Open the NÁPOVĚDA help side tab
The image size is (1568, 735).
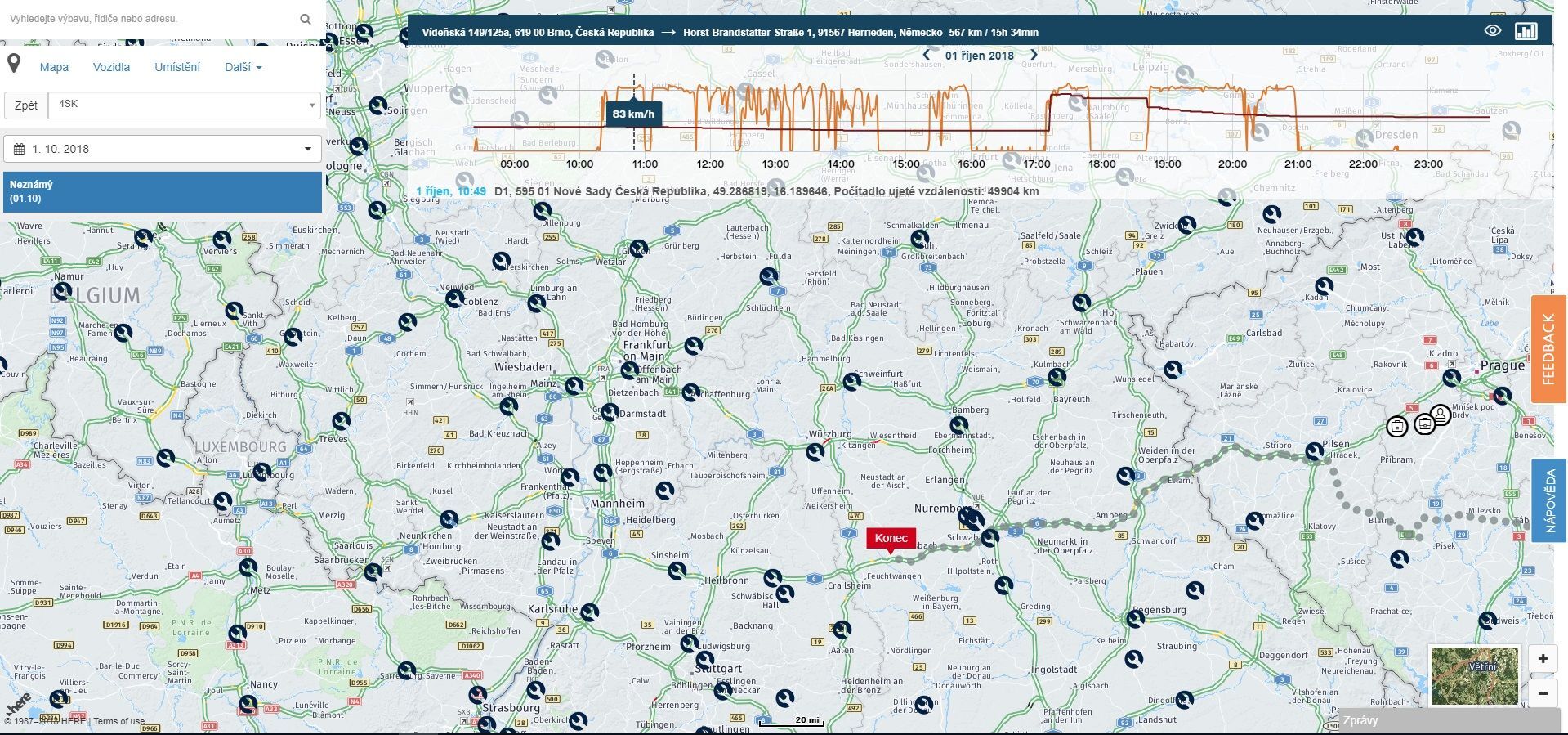[1548, 501]
